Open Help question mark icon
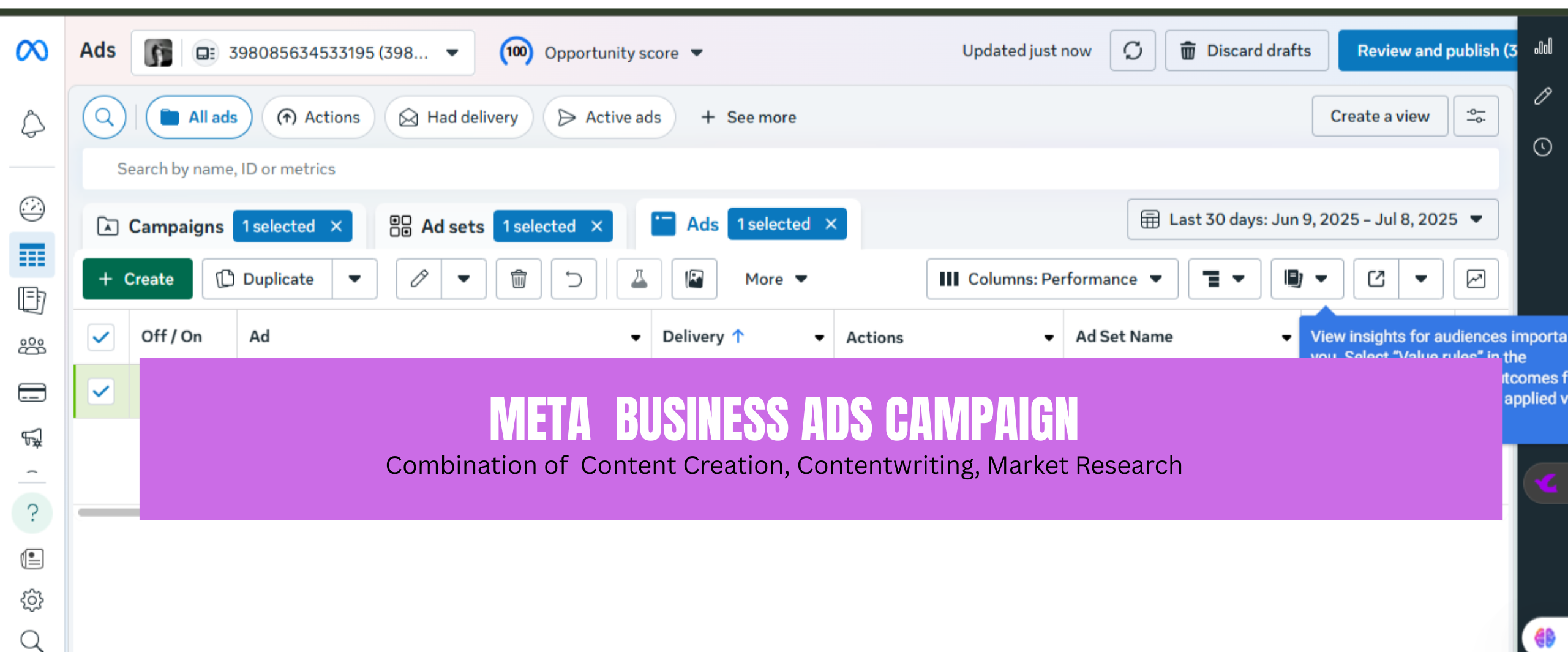 coord(32,512)
